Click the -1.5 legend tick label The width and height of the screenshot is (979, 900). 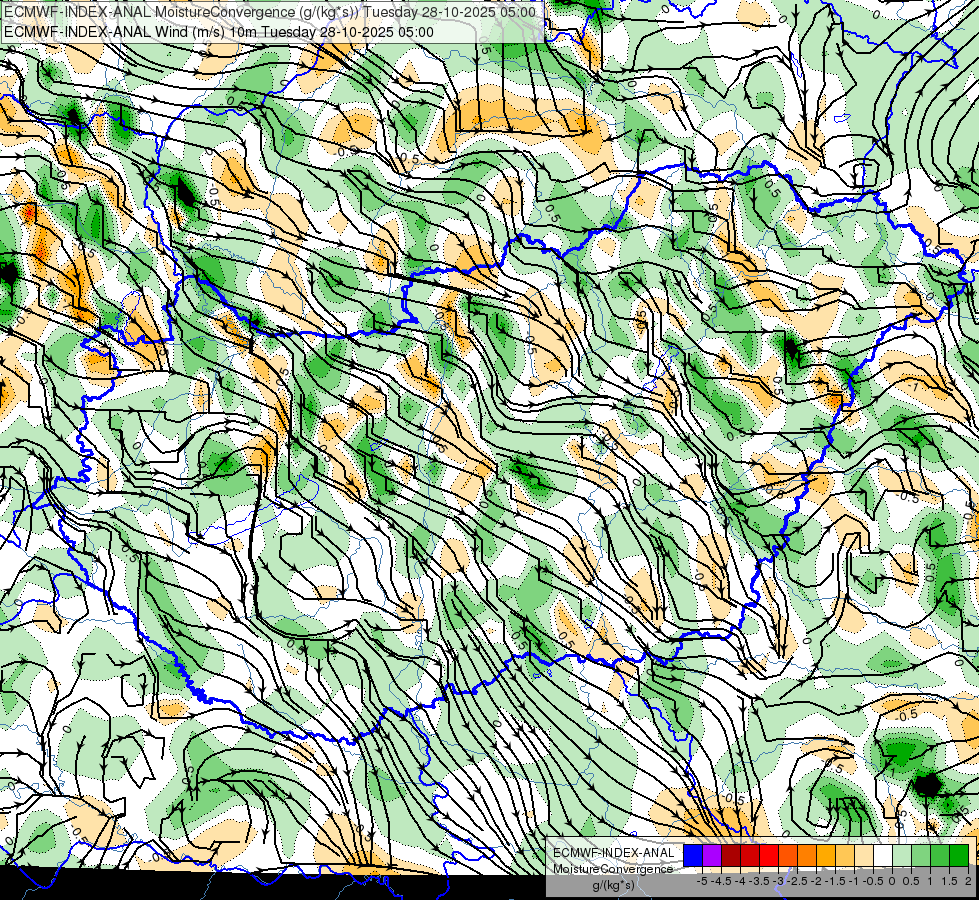pos(835,881)
